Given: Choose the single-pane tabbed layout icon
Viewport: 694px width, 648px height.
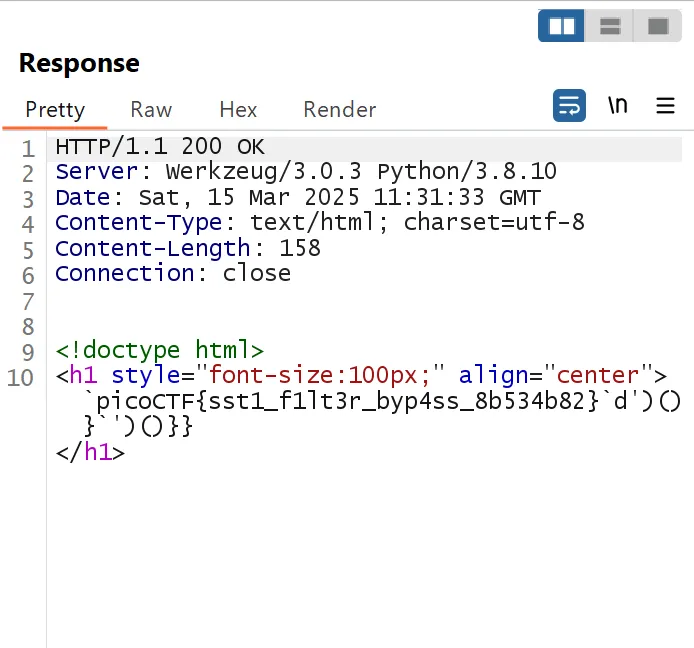Looking at the screenshot, I should pos(657,26).
